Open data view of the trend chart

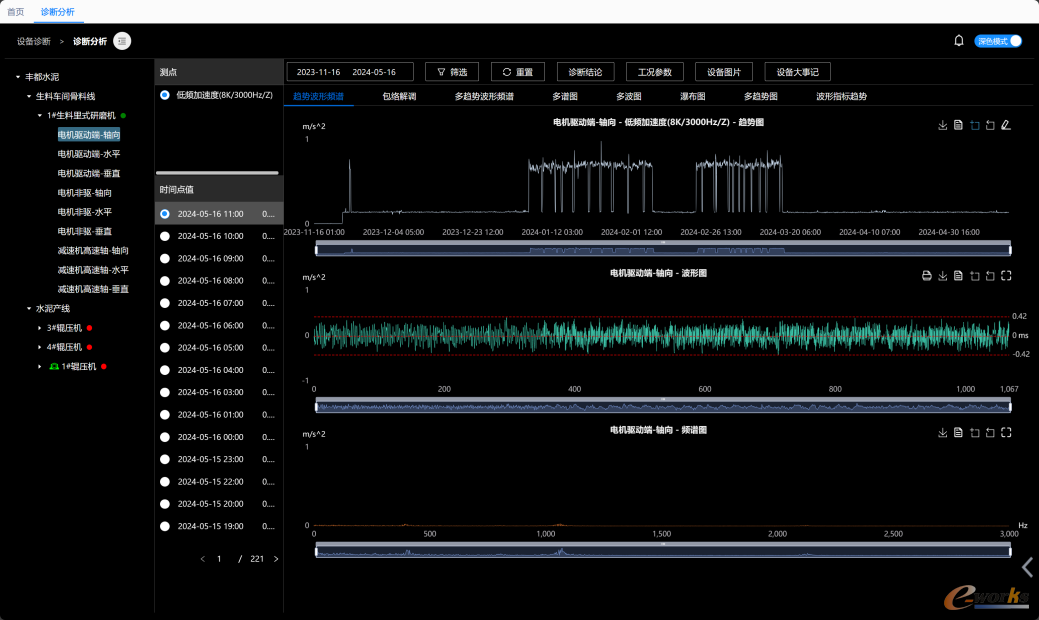[x=958, y=125]
